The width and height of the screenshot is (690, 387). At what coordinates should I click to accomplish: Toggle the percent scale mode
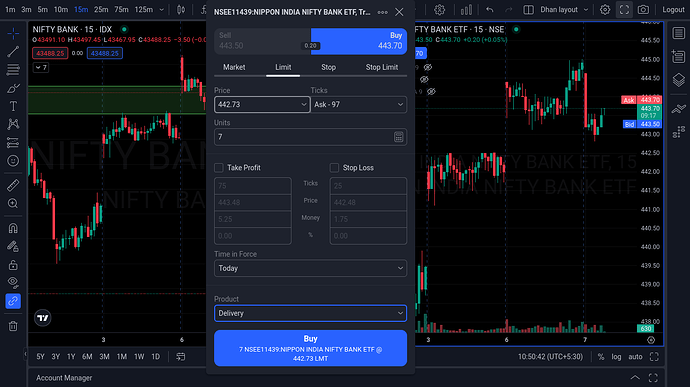(601, 357)
